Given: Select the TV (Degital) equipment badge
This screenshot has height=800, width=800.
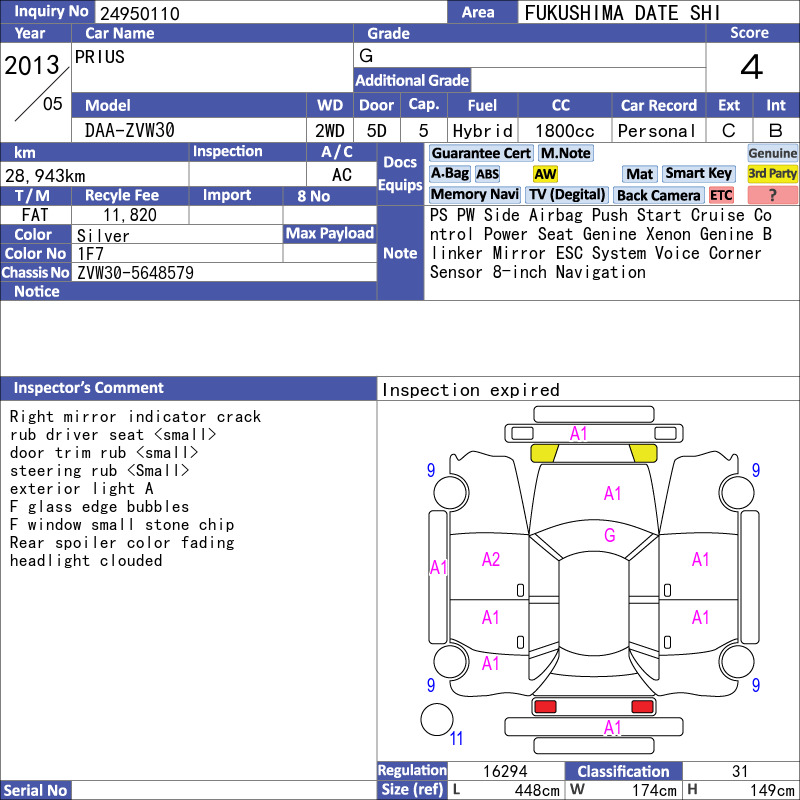Looking at the screenshot, I should pyautogui.click(x=567, y=194).
